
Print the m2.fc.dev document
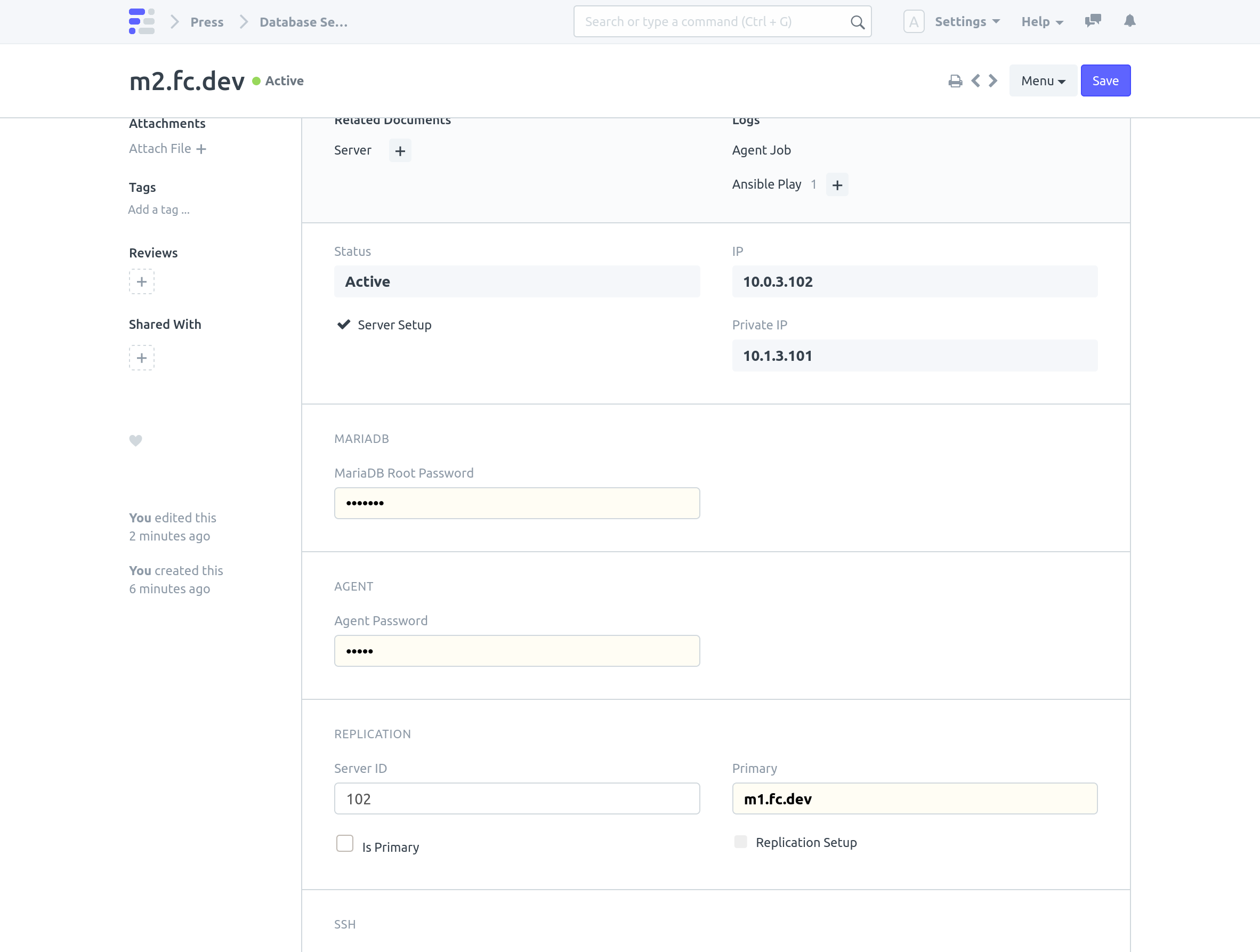(955, 80)
